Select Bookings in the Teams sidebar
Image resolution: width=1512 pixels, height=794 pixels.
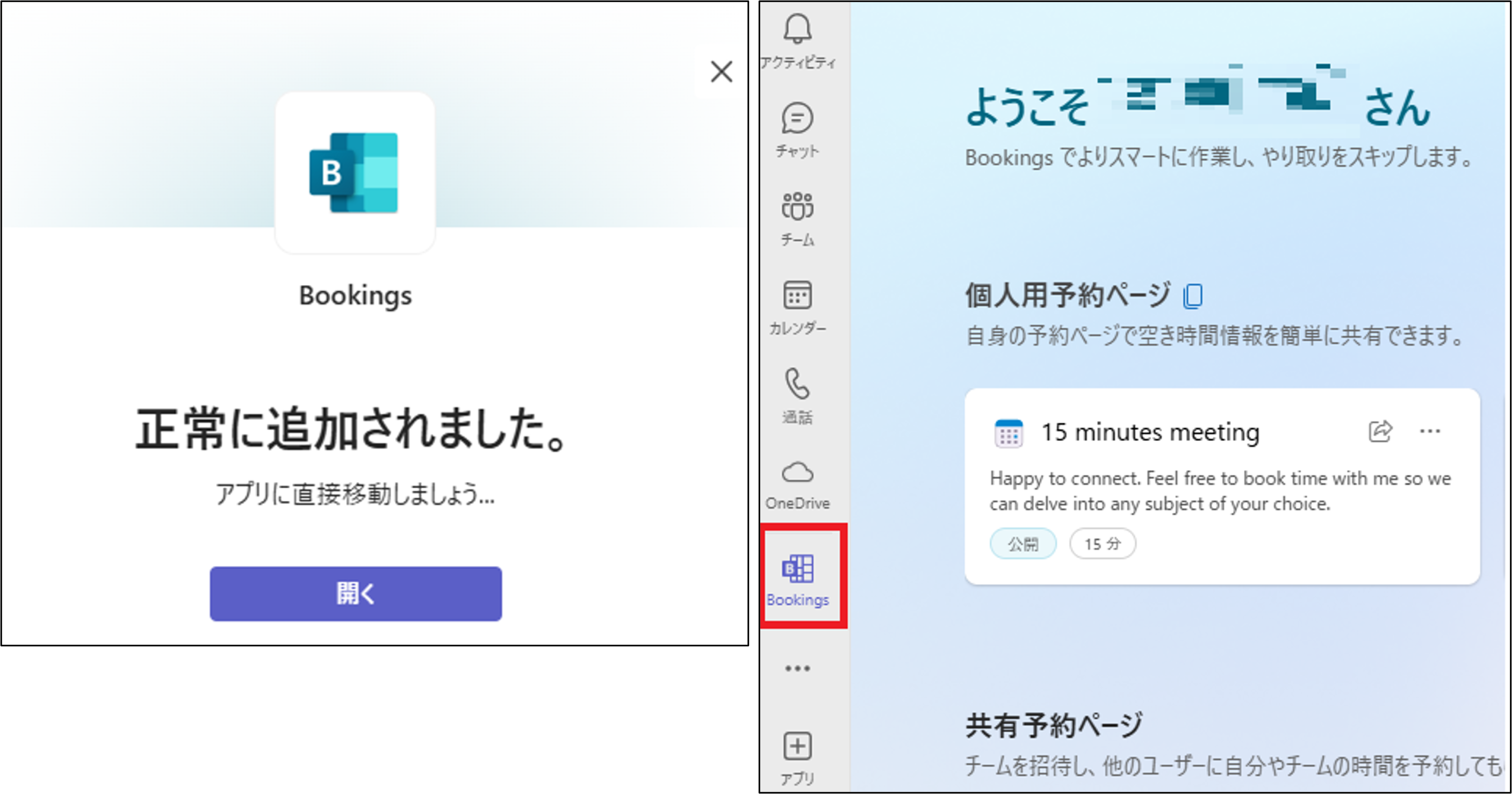pos(798,580)
